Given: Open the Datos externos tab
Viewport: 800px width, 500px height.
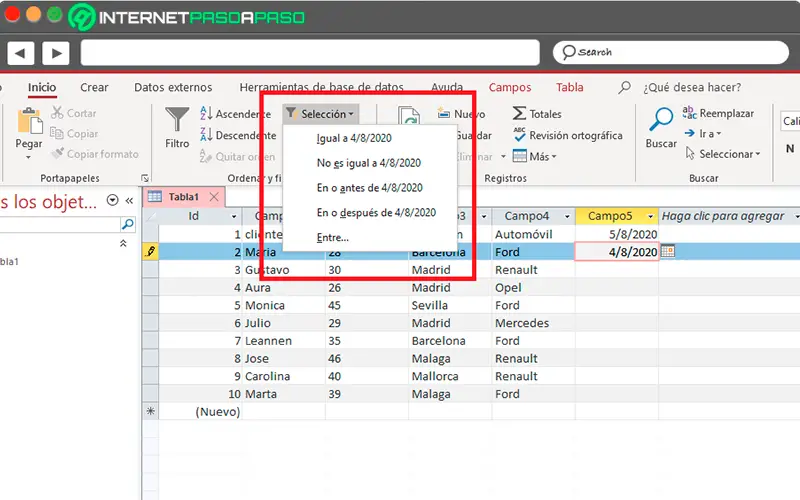Looking at the screenshot, I should coord(173,87).
